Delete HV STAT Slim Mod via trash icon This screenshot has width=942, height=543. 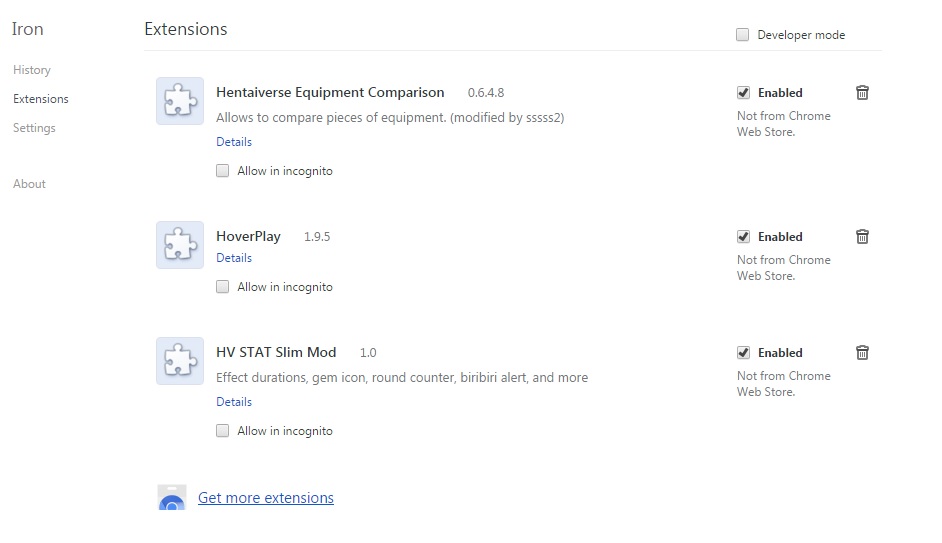[862, 353]
